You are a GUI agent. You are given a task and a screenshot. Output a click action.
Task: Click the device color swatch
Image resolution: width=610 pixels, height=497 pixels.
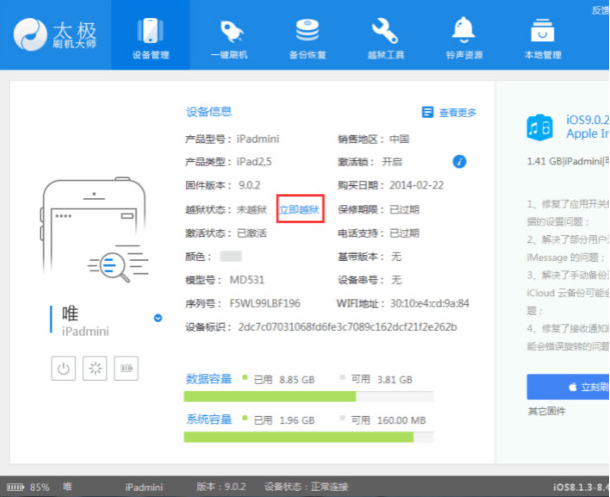(x=231, y=256)
